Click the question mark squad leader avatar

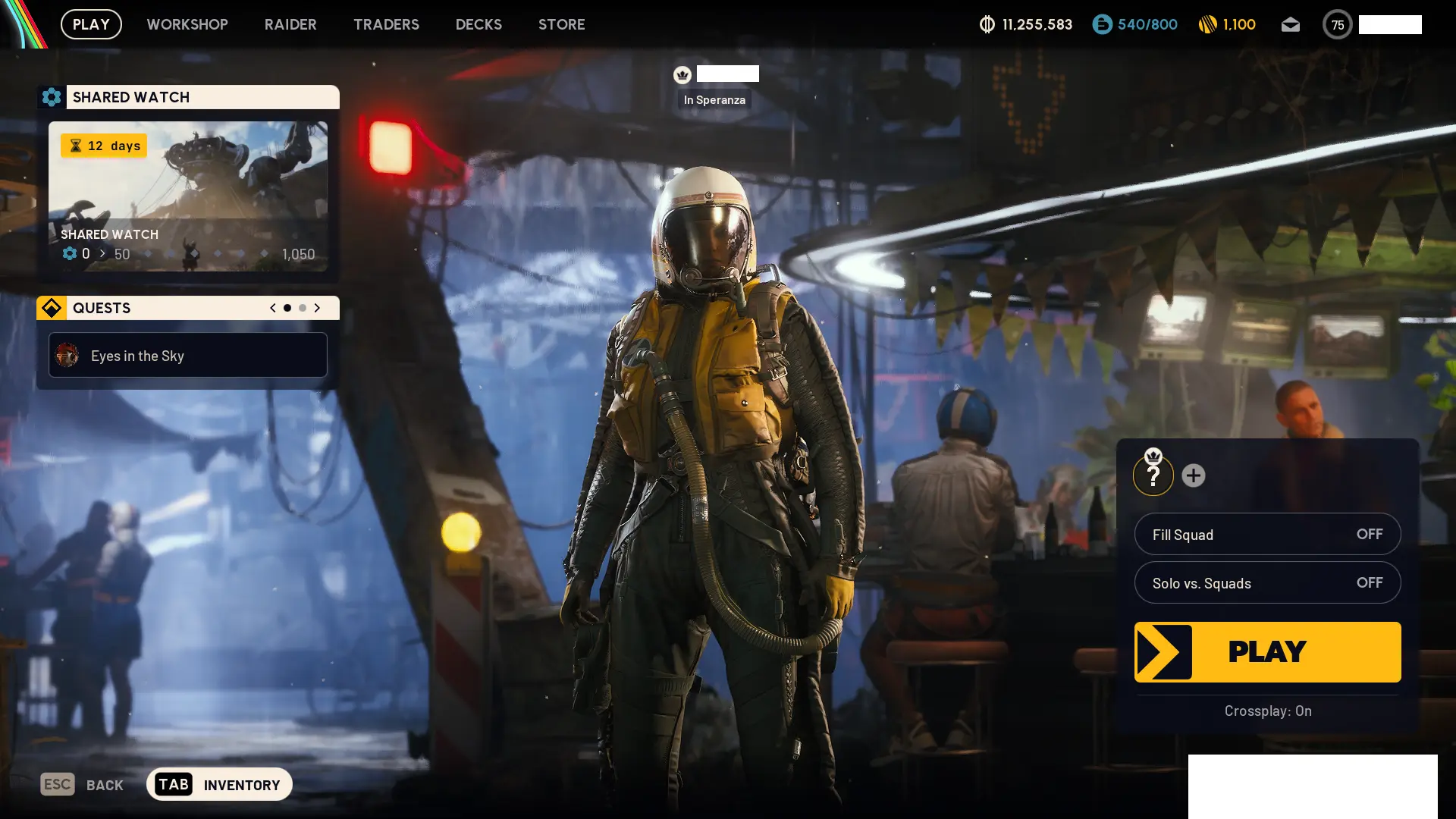pos(1153,475)
